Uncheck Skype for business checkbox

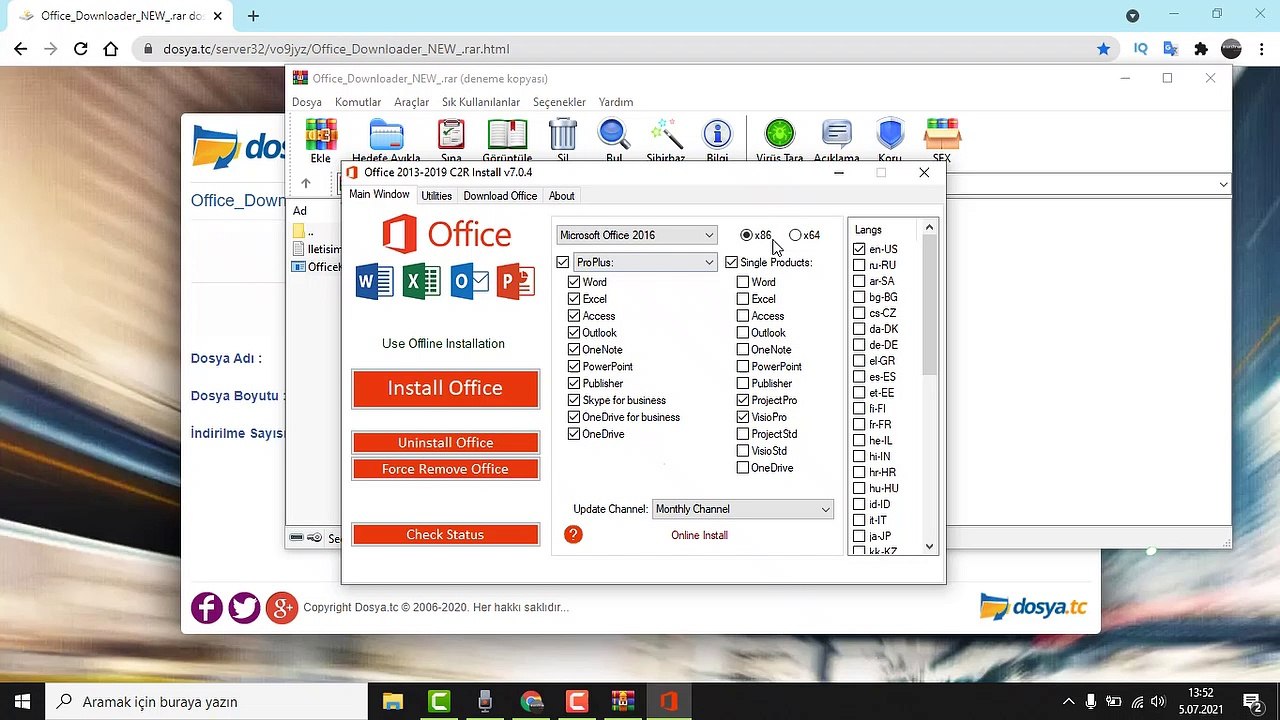tap(574, 400)
